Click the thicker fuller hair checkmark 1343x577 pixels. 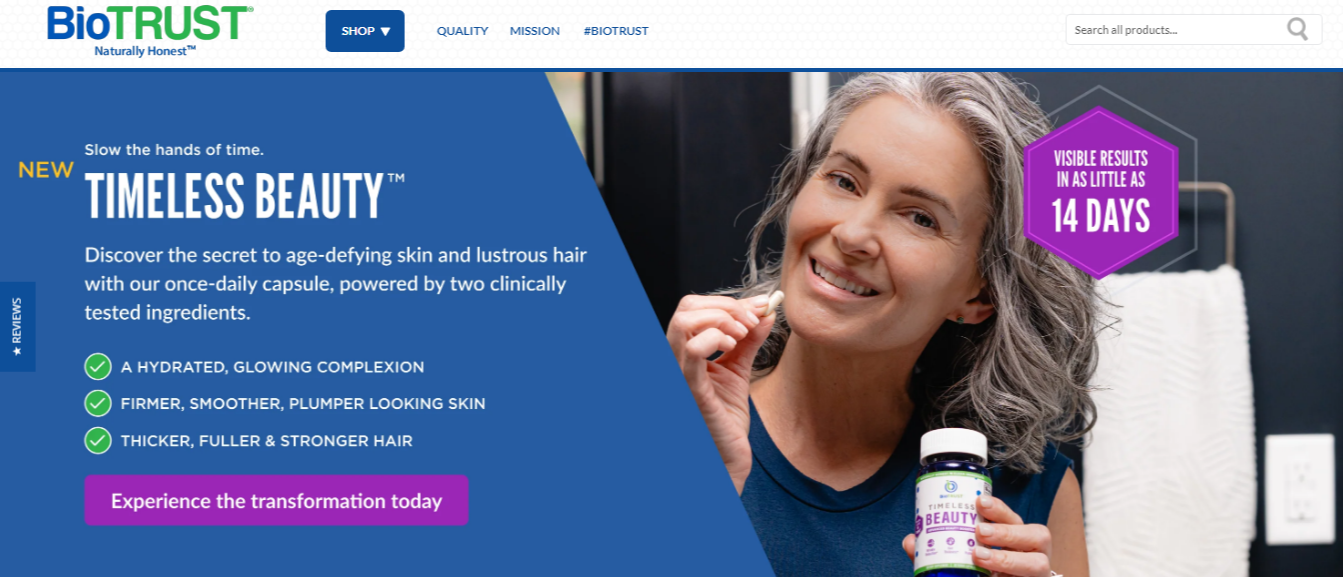pyautogui.click(x=98, y=441)
